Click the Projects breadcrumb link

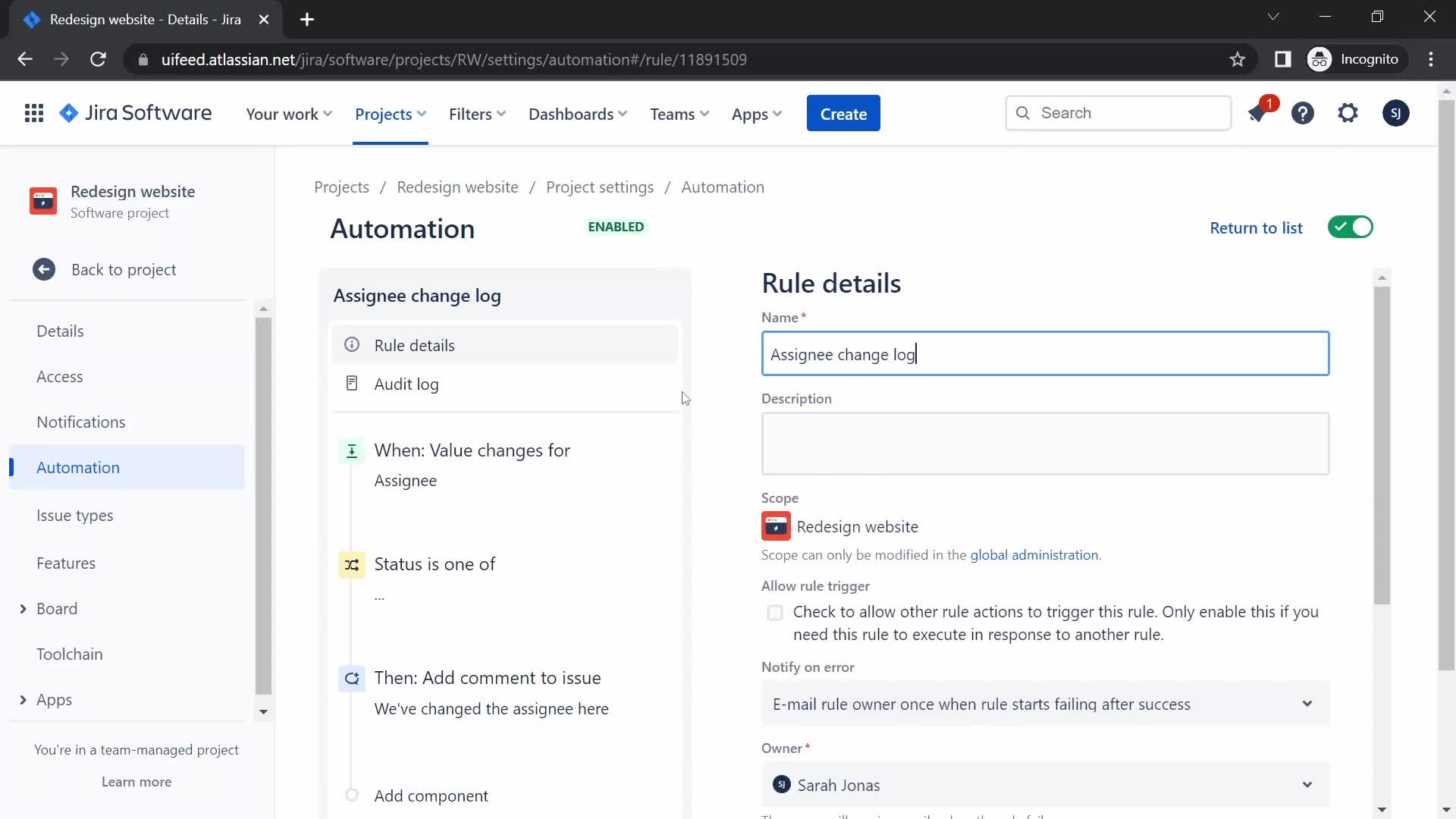(x=341, y=187)
